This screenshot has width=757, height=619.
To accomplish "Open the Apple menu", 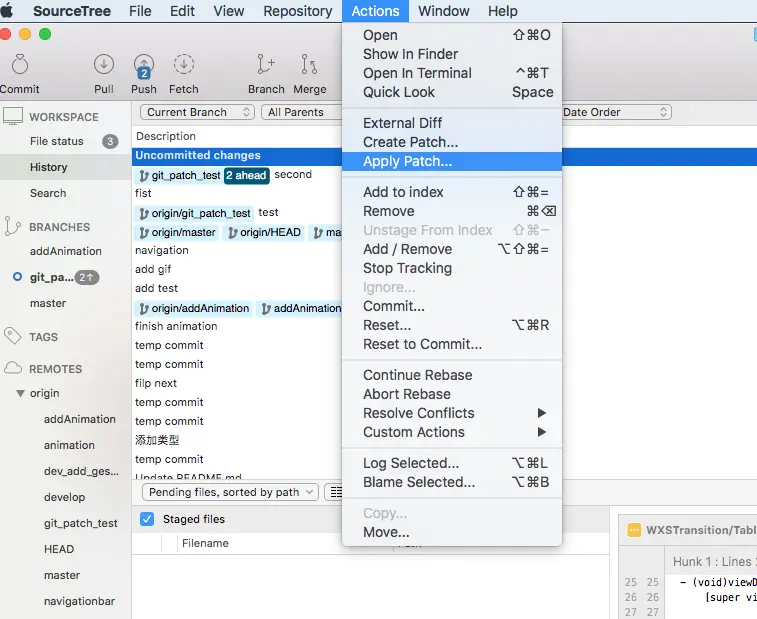I will (7, 10).
